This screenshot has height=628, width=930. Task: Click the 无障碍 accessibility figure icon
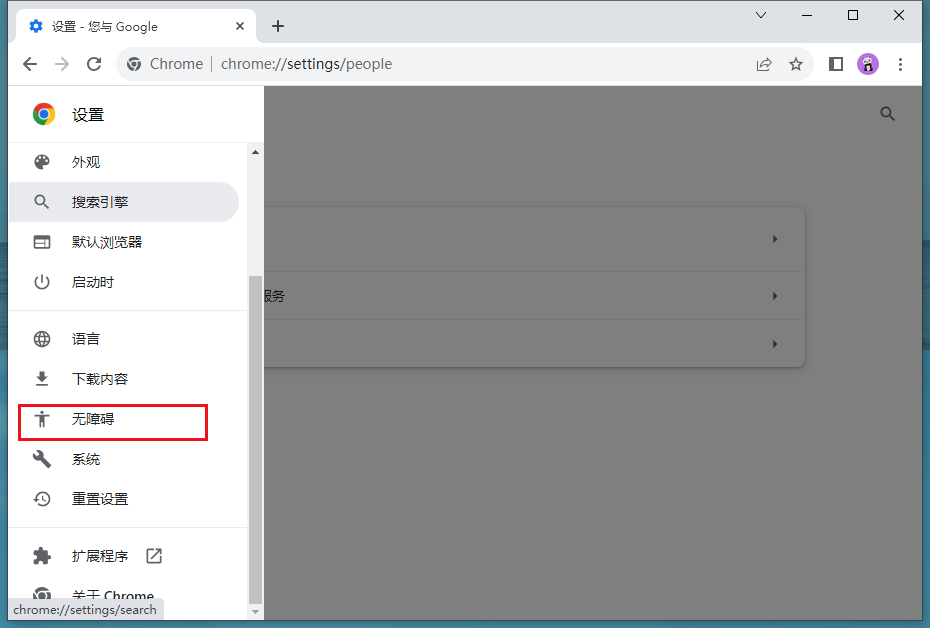42,419
